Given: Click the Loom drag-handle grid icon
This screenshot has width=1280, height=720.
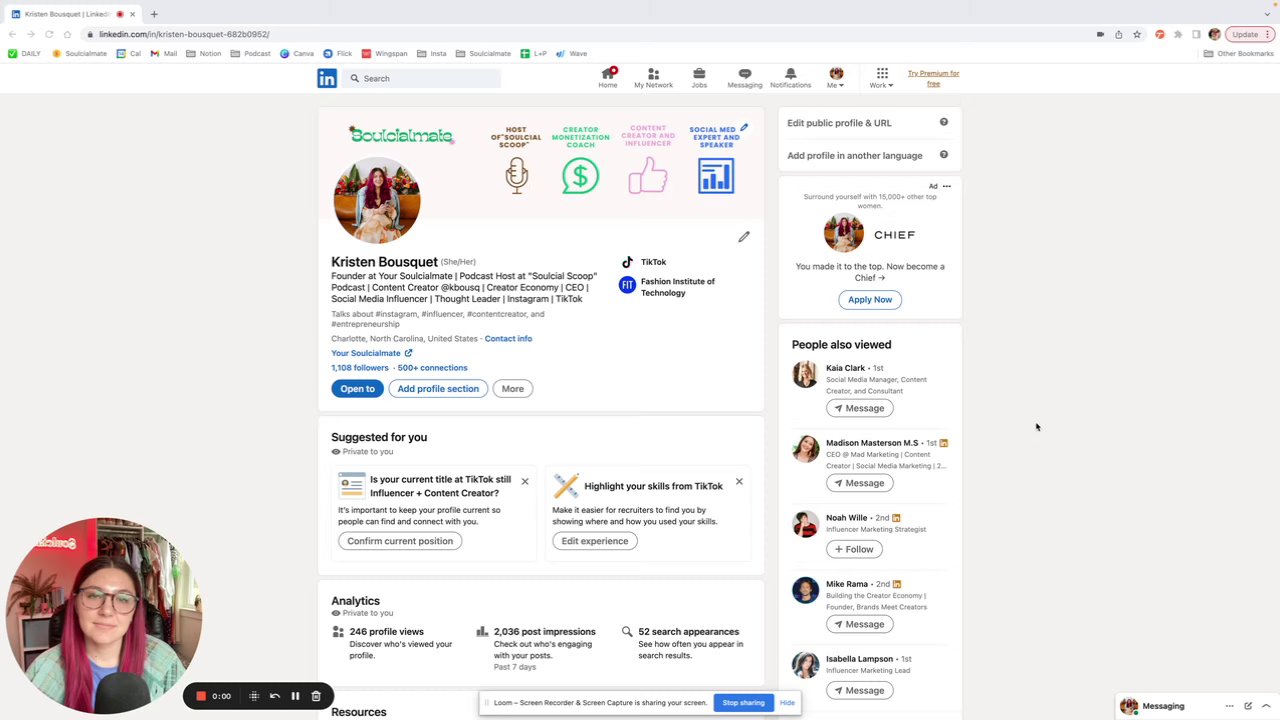Looking at the screenshot, I should 254,696.
